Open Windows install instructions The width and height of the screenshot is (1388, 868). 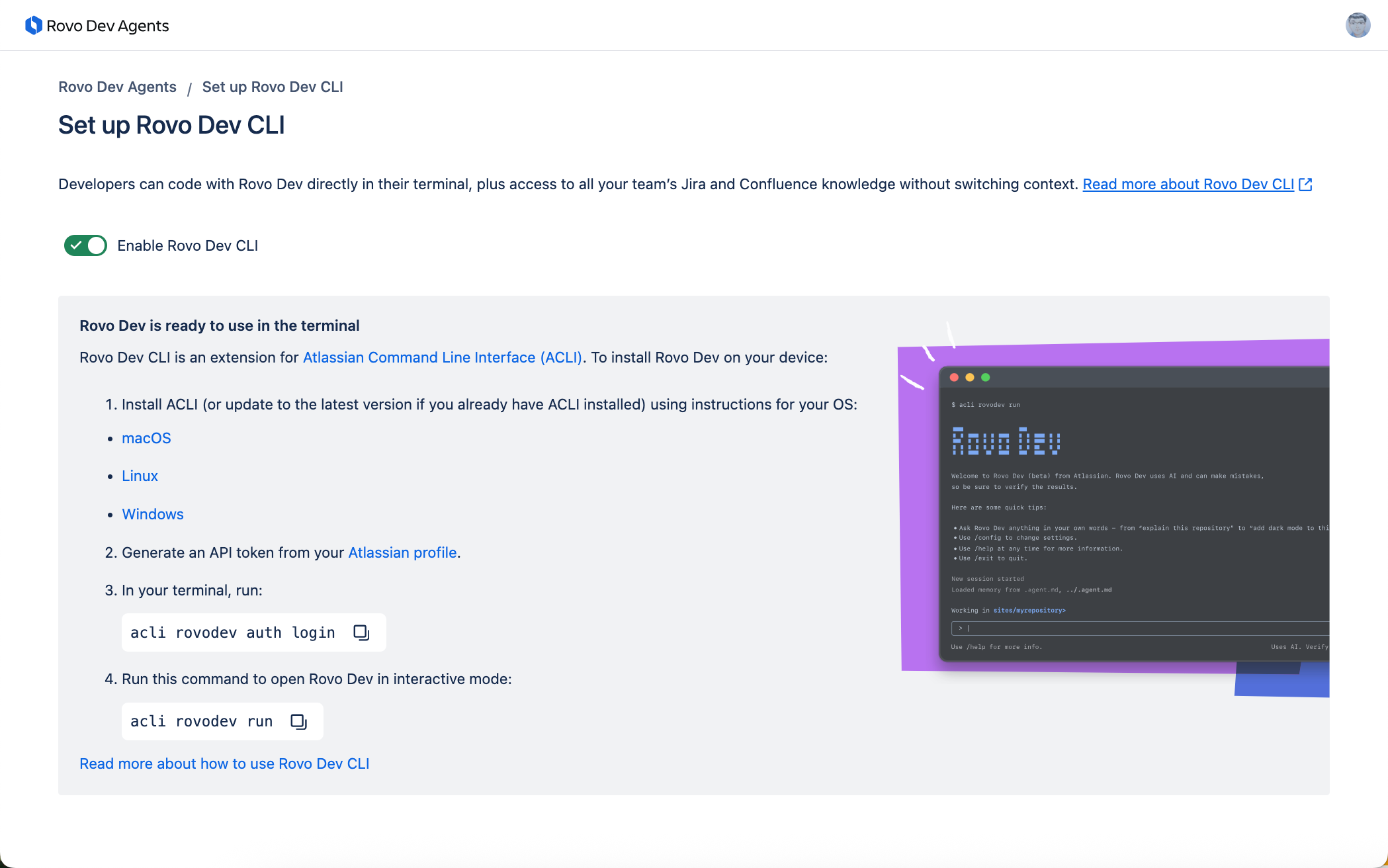click(153, 514)
